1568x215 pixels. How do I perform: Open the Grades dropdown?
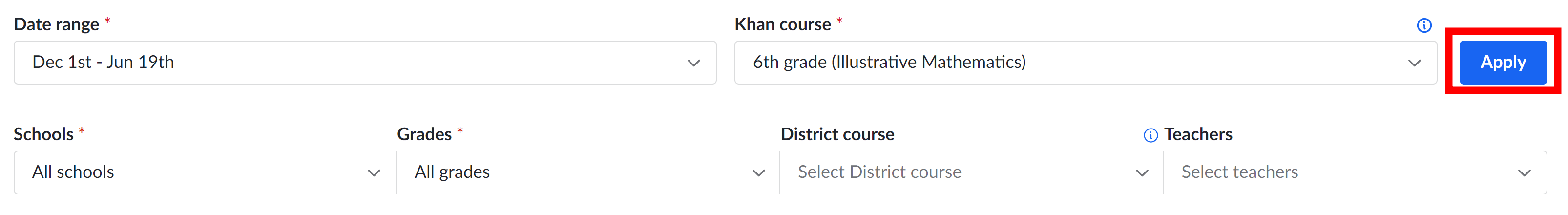pos(588,172)
